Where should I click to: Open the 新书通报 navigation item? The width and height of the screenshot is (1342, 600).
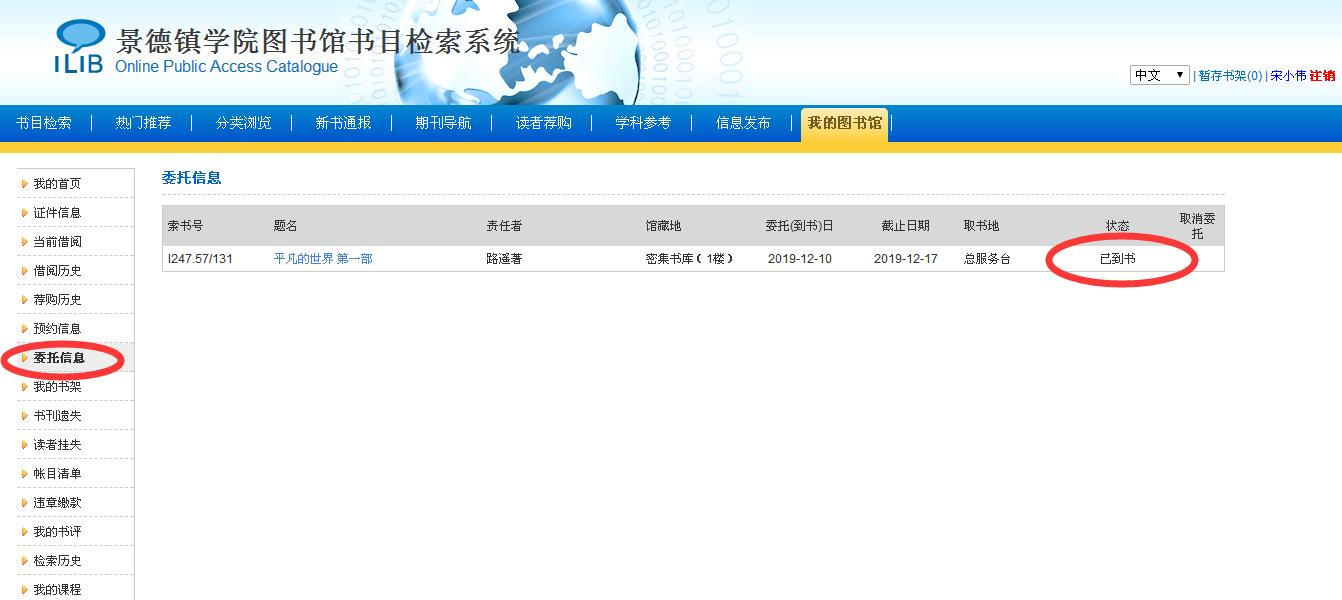point(343,123)
